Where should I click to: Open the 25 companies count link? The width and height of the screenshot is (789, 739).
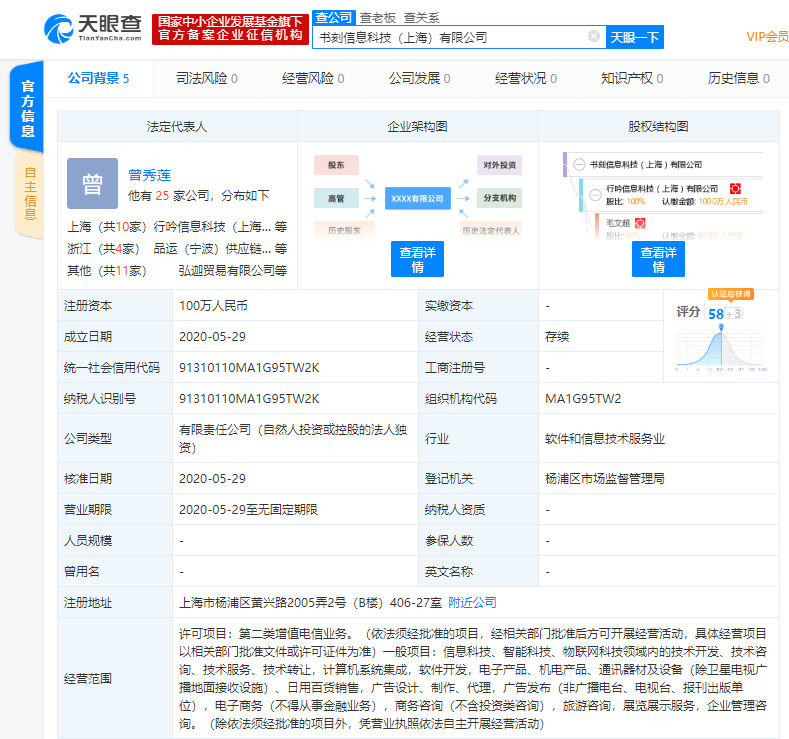click(x=162, y=195)
